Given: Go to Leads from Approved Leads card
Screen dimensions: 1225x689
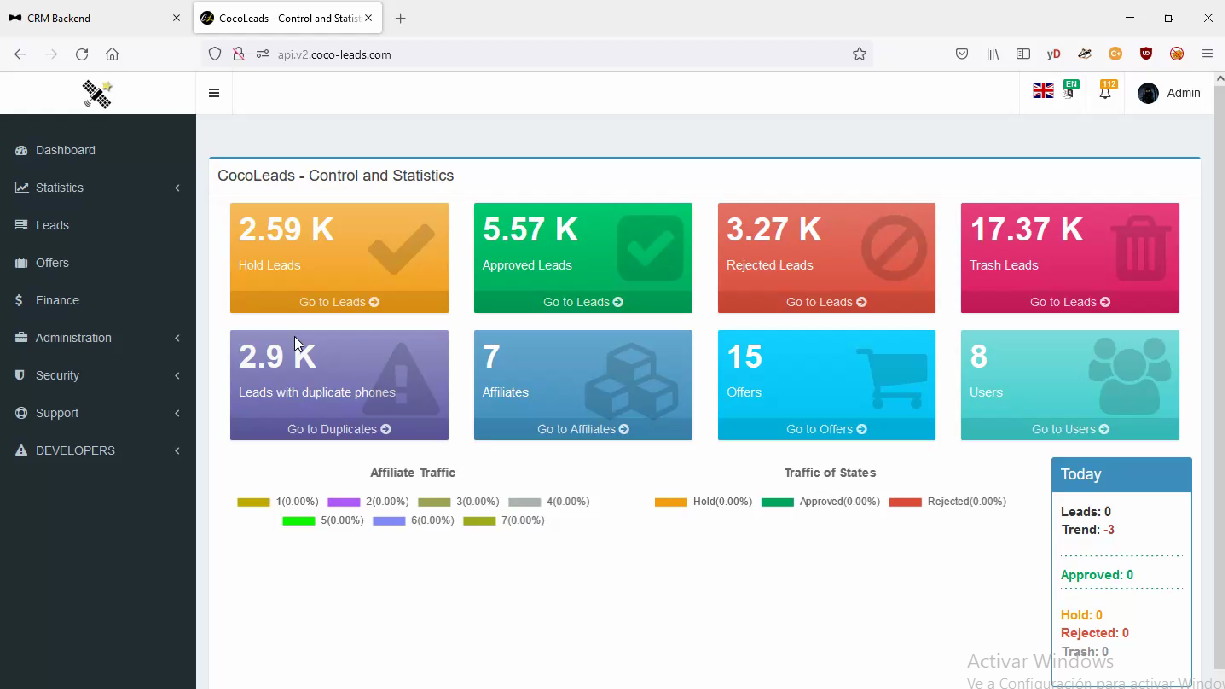Looking at the screenshot, I should [583, 302].
